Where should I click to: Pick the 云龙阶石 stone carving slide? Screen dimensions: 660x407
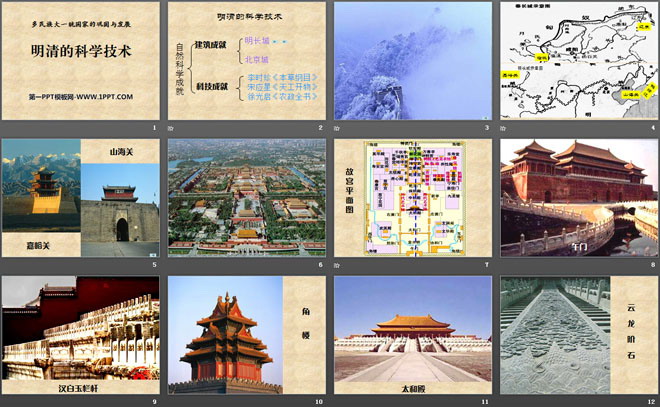tap(578, 334)
